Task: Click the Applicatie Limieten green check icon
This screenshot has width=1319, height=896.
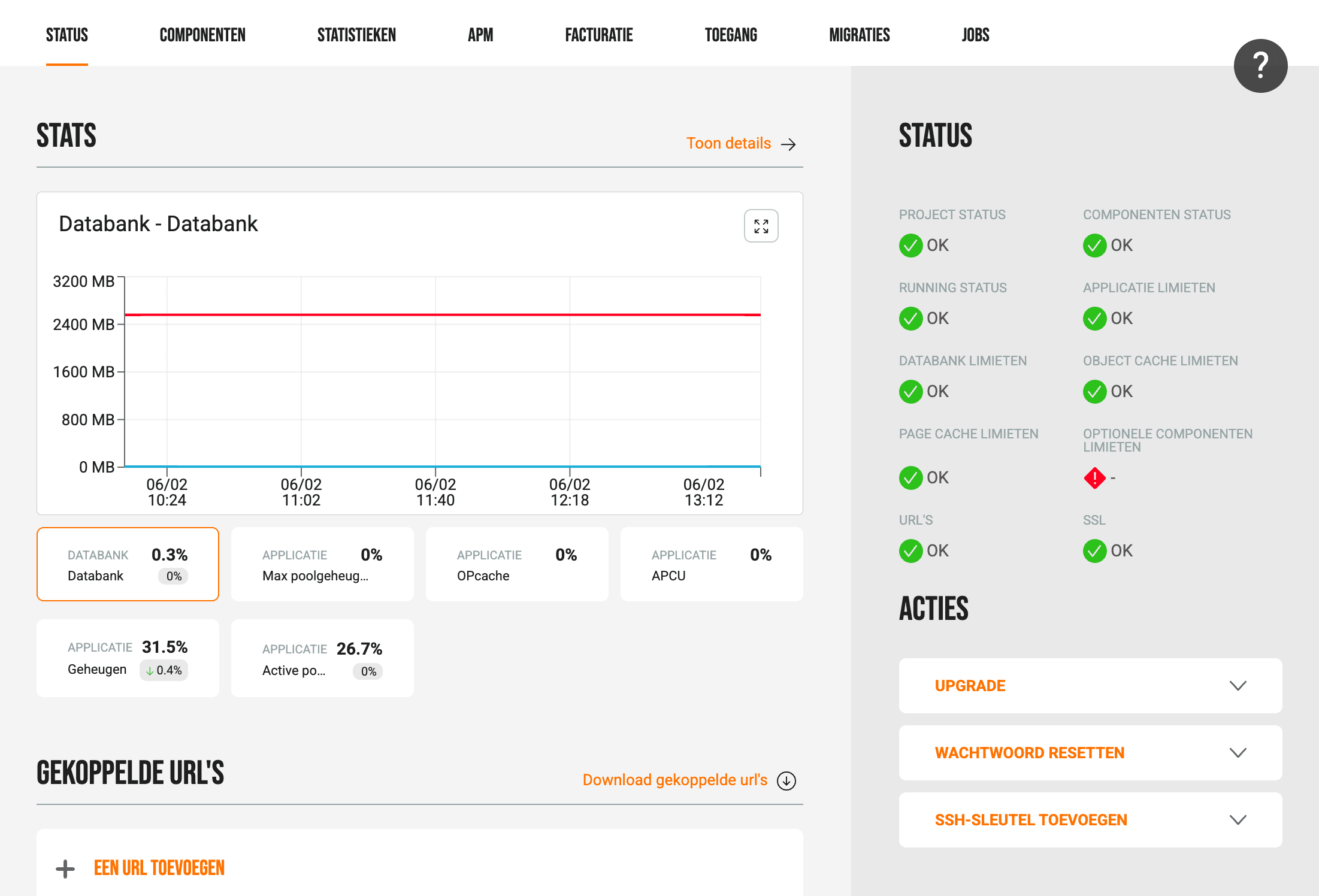Action: pyautogui.click(x=1094, y=319)
